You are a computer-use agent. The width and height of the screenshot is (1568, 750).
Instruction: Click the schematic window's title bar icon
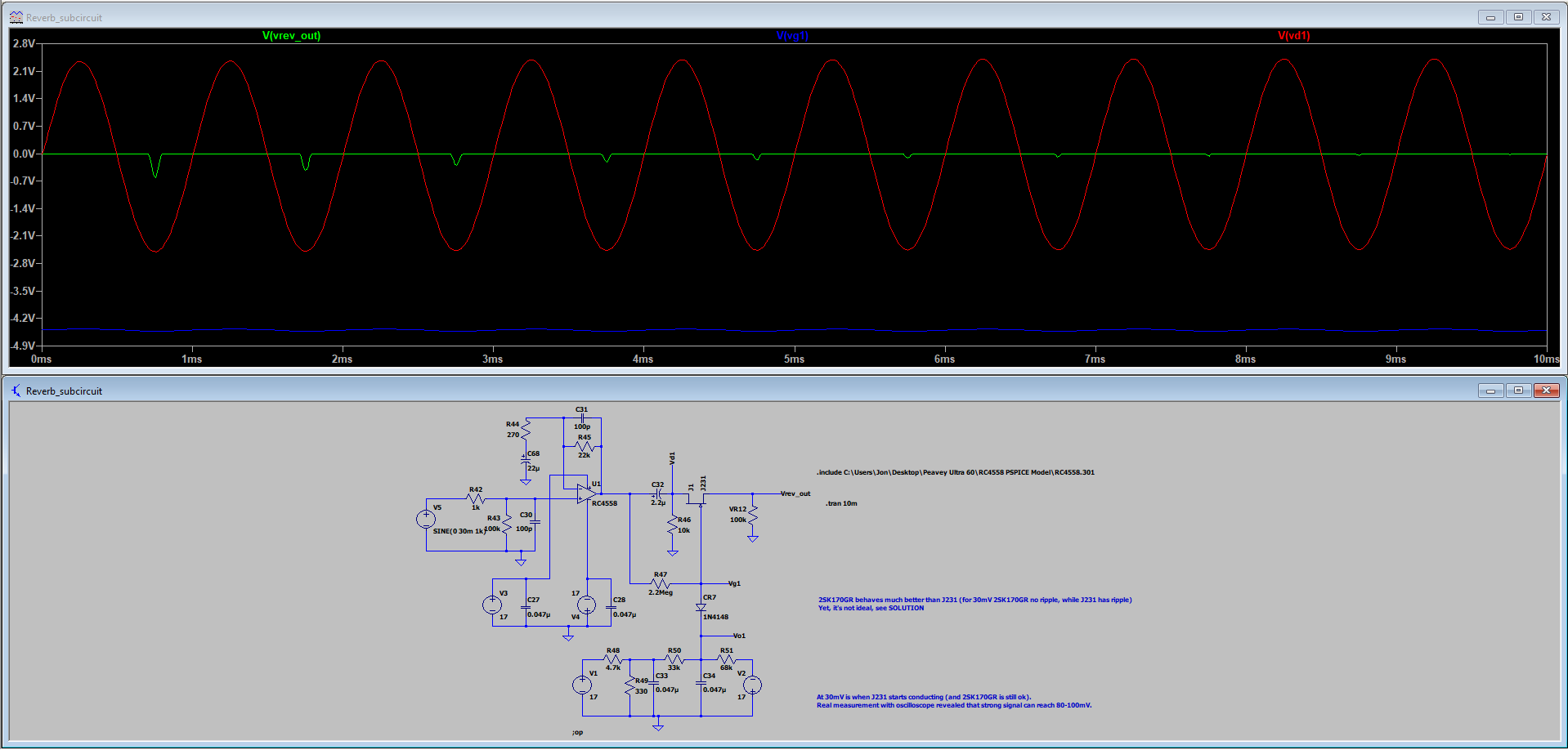[x=16, y=391]
